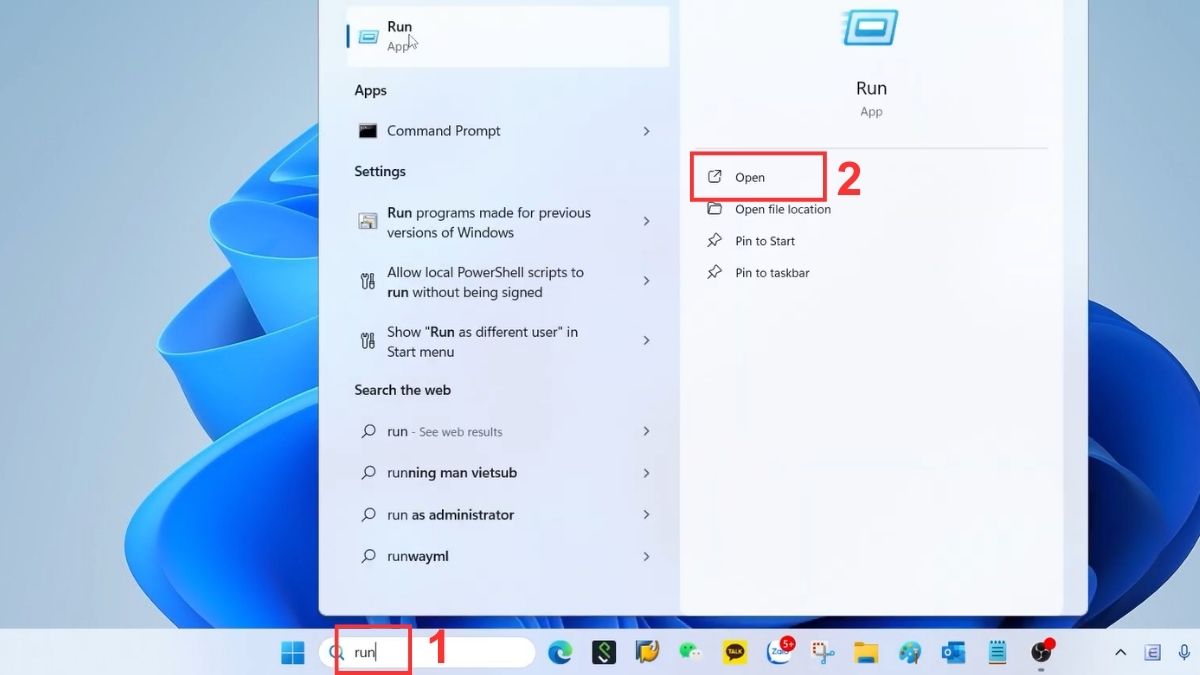Open KakaoTalk from the taskbar

(735, 653)
